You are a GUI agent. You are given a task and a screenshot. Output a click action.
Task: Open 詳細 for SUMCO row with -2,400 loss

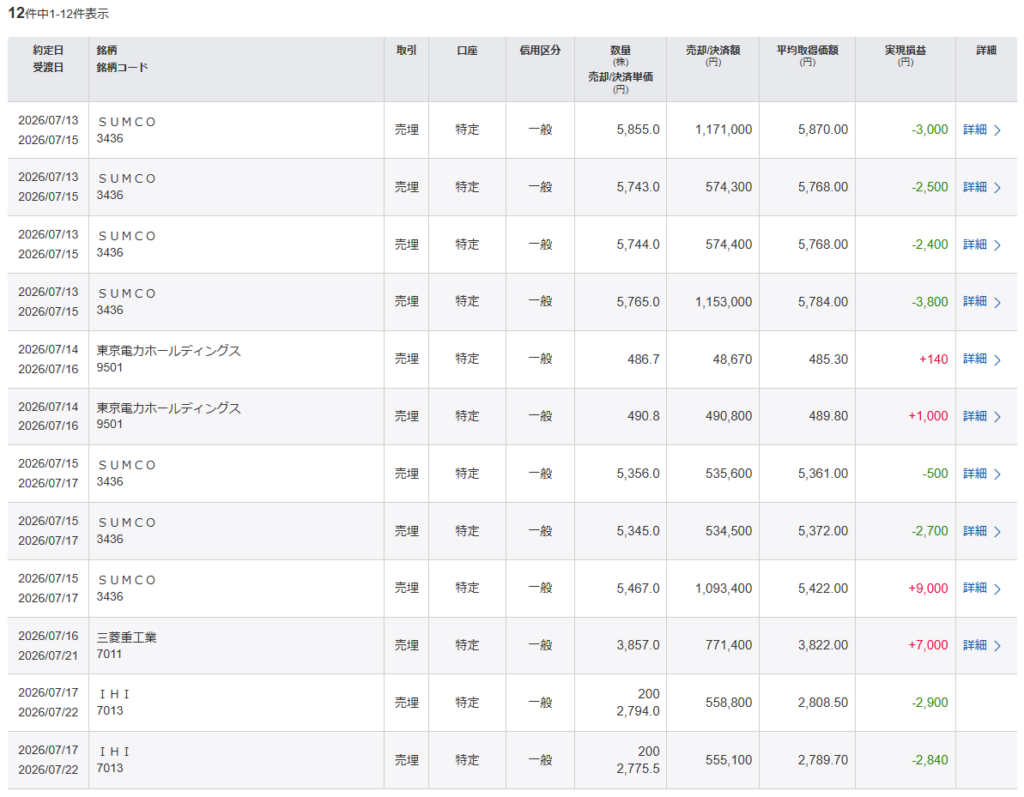(982, 245)
